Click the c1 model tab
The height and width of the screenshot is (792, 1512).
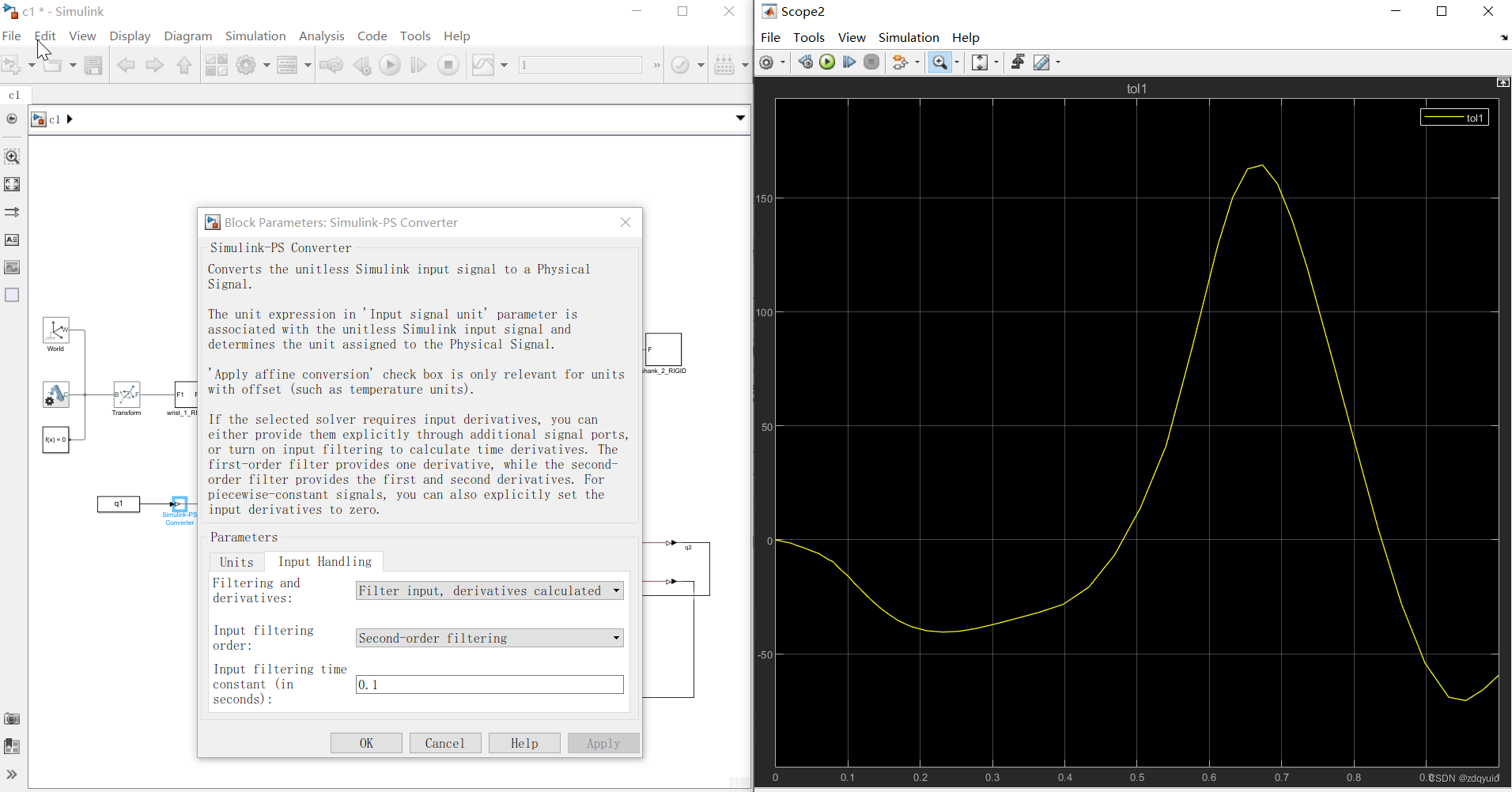[14, 95]
